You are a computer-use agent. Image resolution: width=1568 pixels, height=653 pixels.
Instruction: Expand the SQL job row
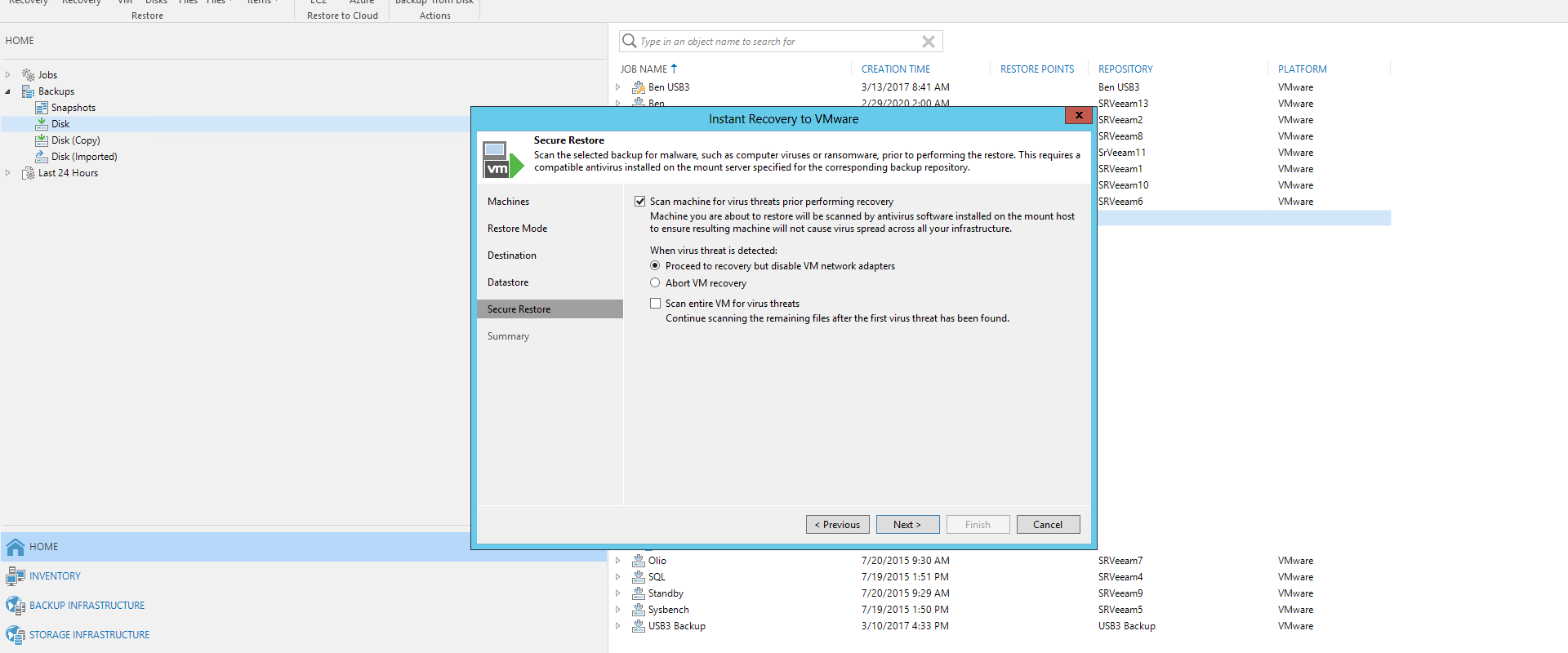(x=618, y=577)
